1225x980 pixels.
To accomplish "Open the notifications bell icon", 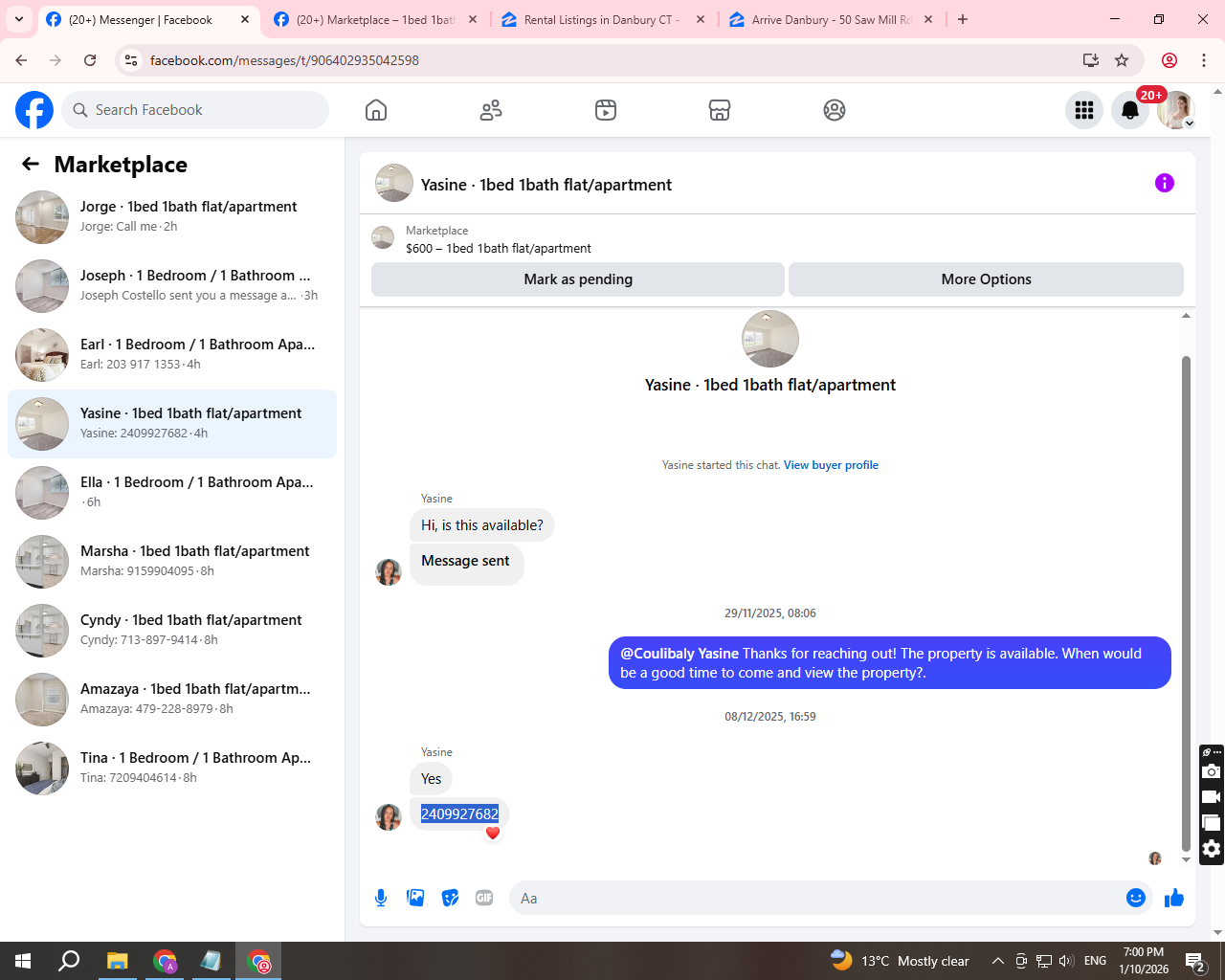I will tap(1130, 110).
